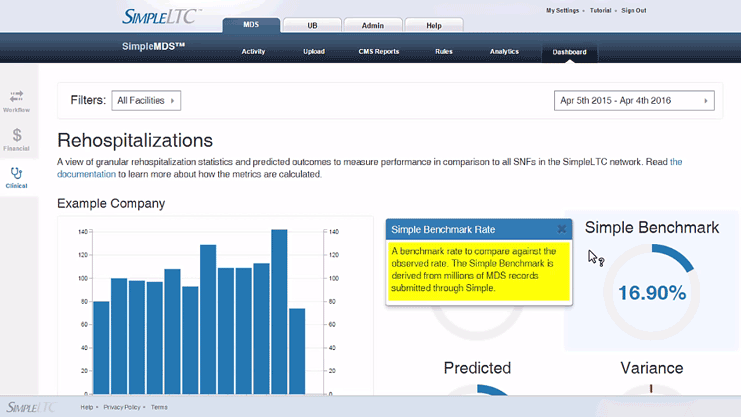Open My Settings link
The image size is (741, 417).
pos(563,10)
